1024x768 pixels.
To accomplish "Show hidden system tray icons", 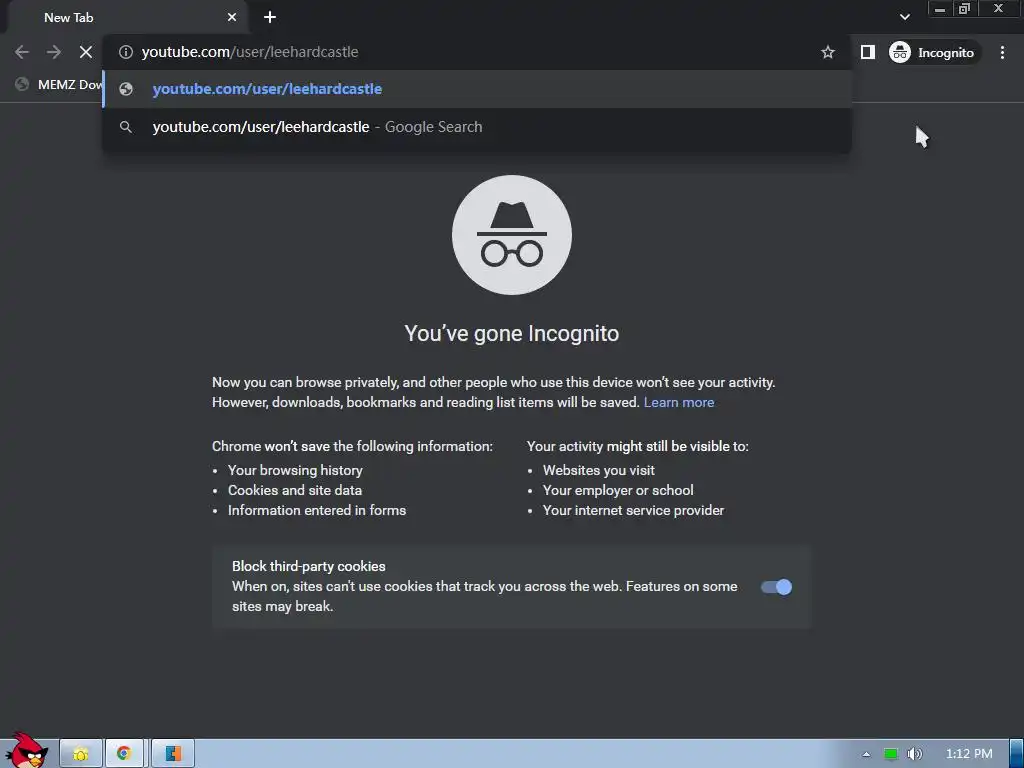I will click(866, 754).
